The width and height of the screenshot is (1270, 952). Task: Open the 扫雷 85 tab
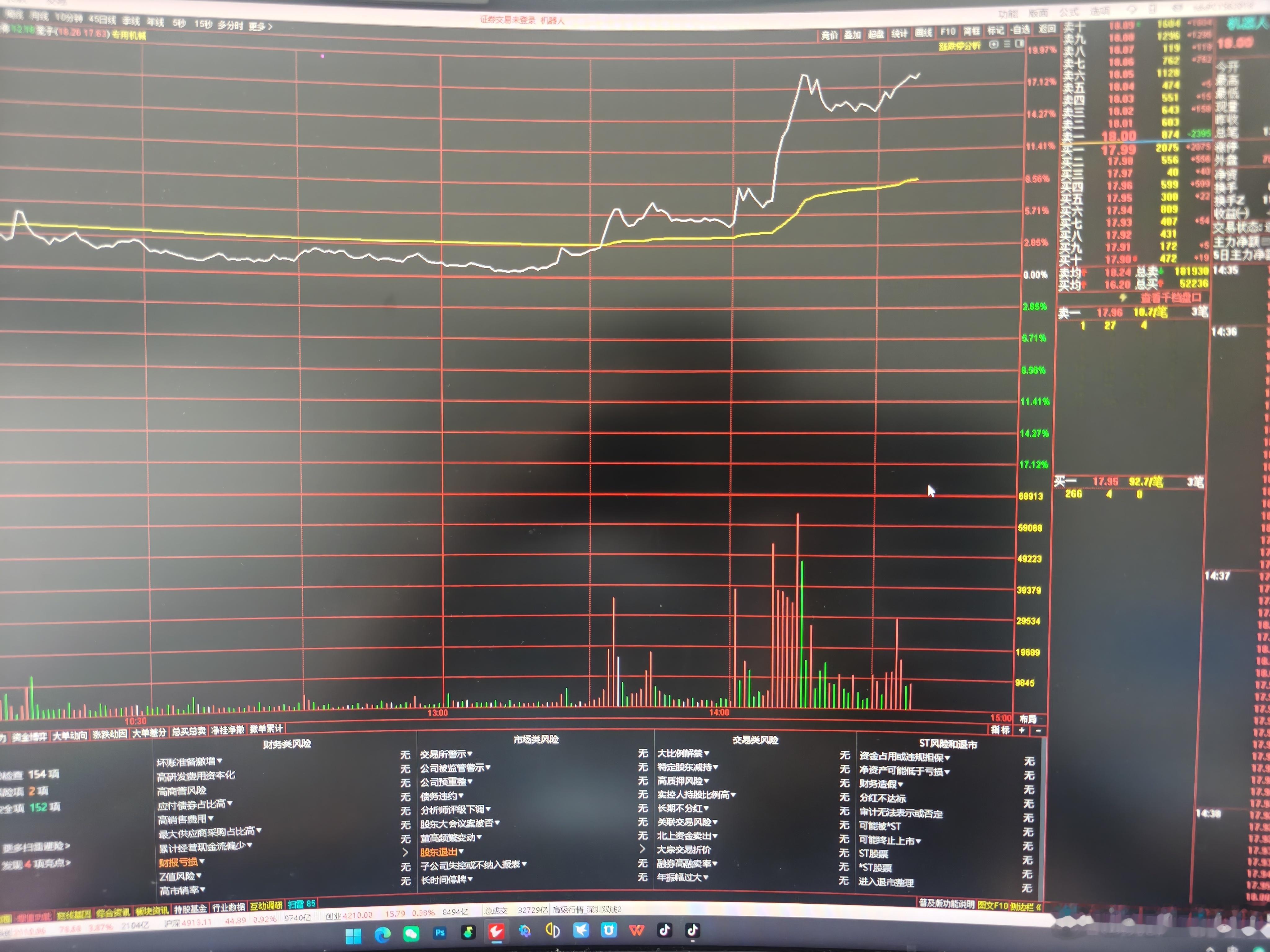click(x=301, y=904)
